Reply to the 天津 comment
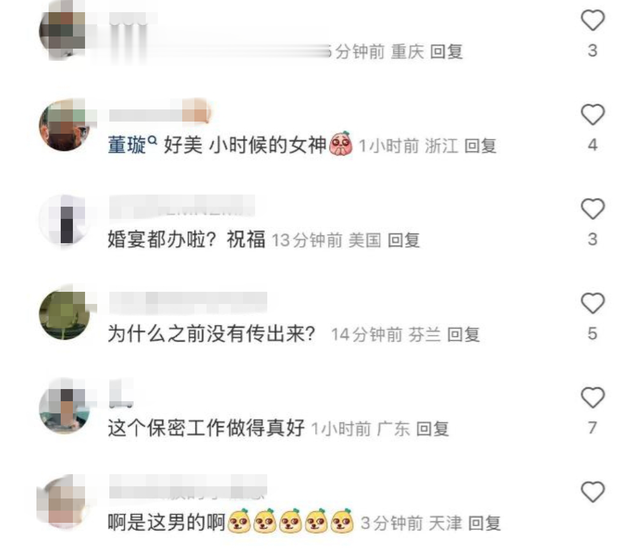Viewport: 640px width, 558px height. tap(484, 523)
